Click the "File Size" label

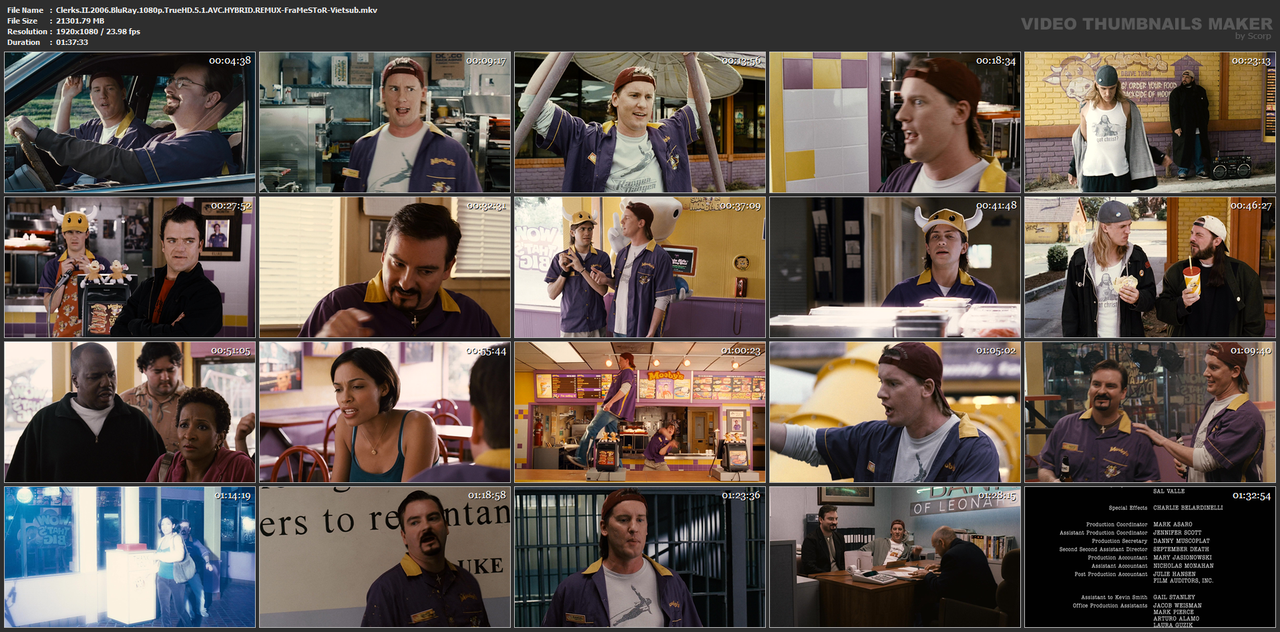[22, 21]
